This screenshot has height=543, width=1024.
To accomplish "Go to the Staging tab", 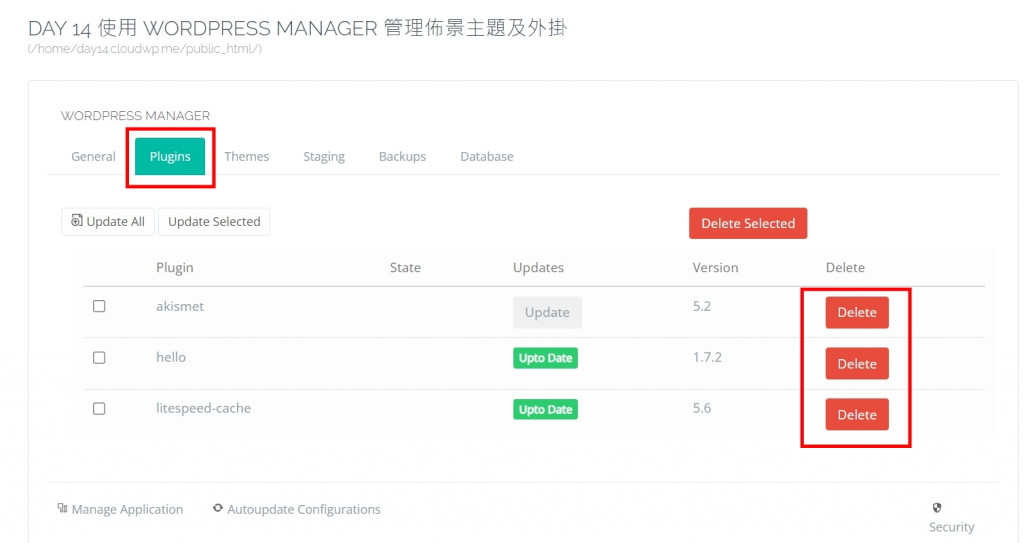I will [x=324, y=156].
